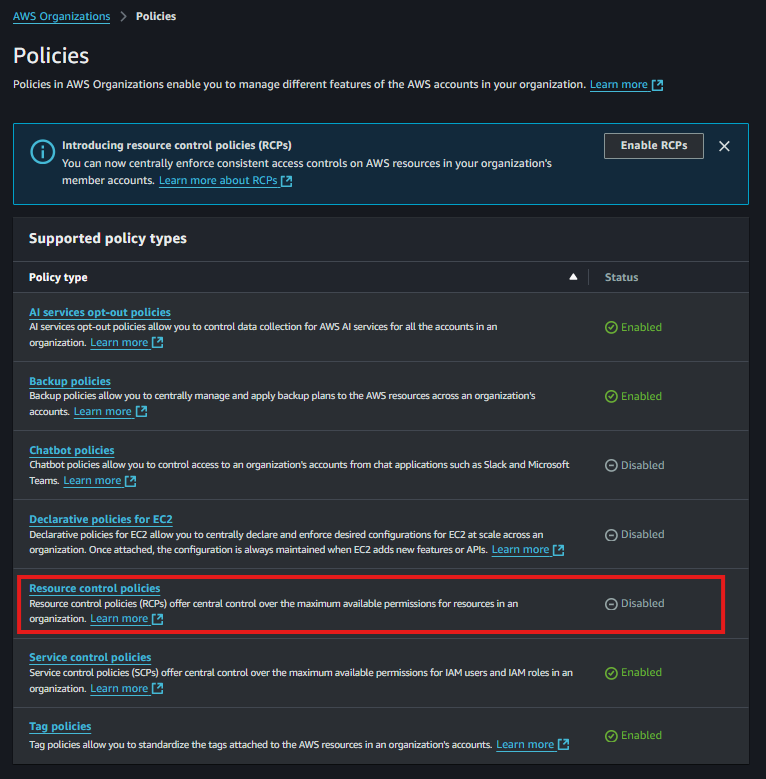Click Disabled status text for Declarative policies

642,534
